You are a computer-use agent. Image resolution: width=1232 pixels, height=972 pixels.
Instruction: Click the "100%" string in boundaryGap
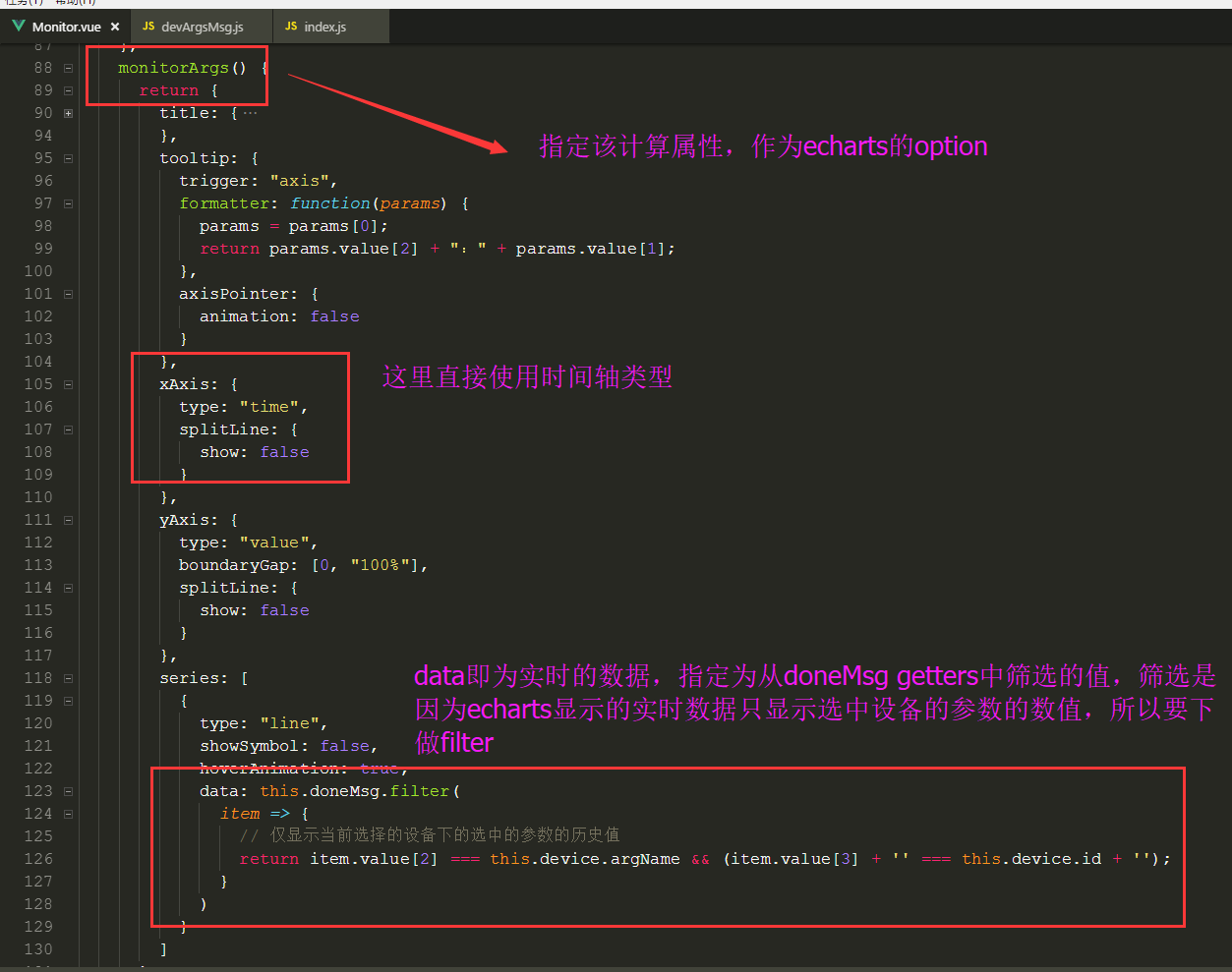click(x=381, y=565)
